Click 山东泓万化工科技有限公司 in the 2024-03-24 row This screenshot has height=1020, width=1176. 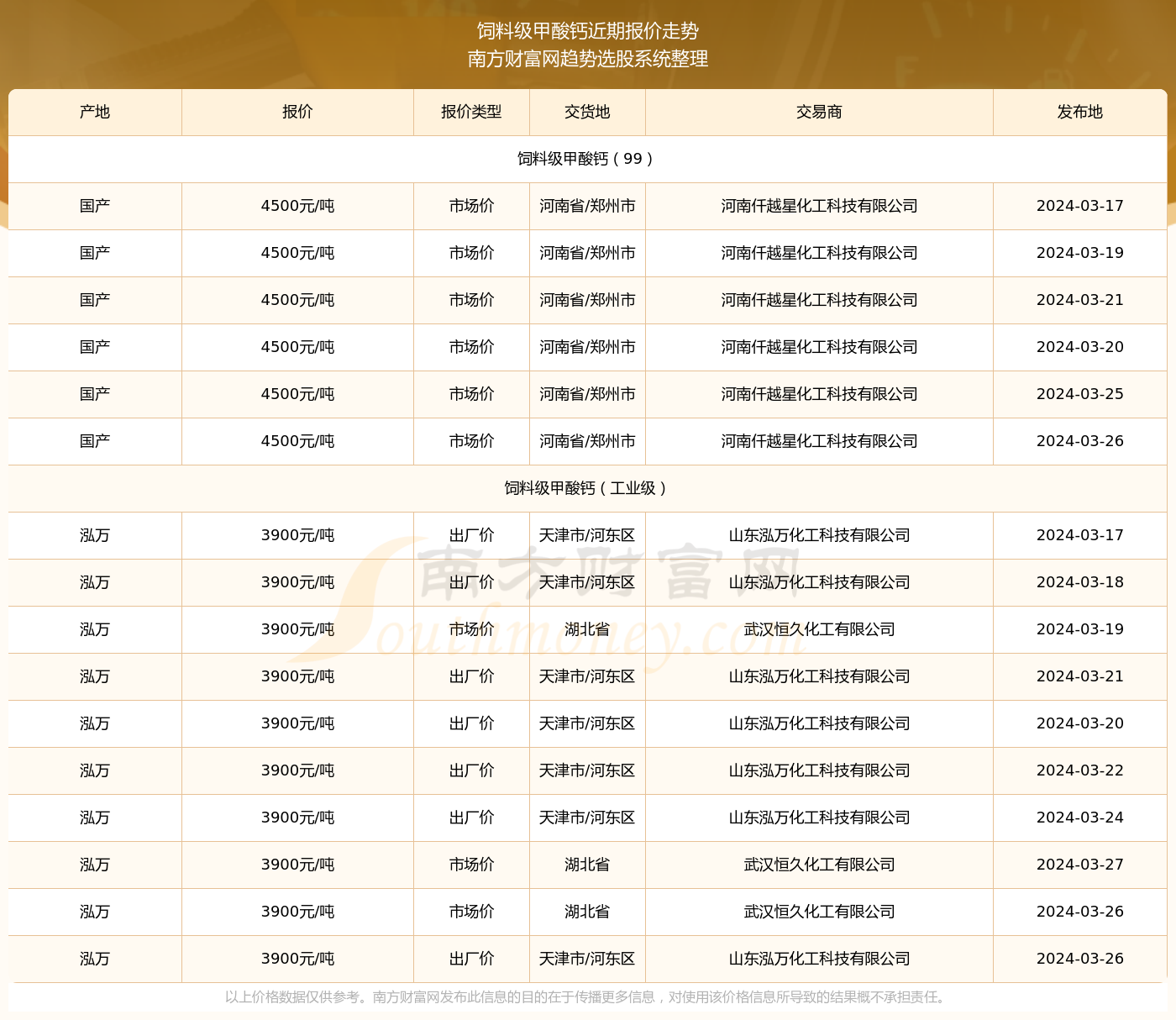(819, 818)
